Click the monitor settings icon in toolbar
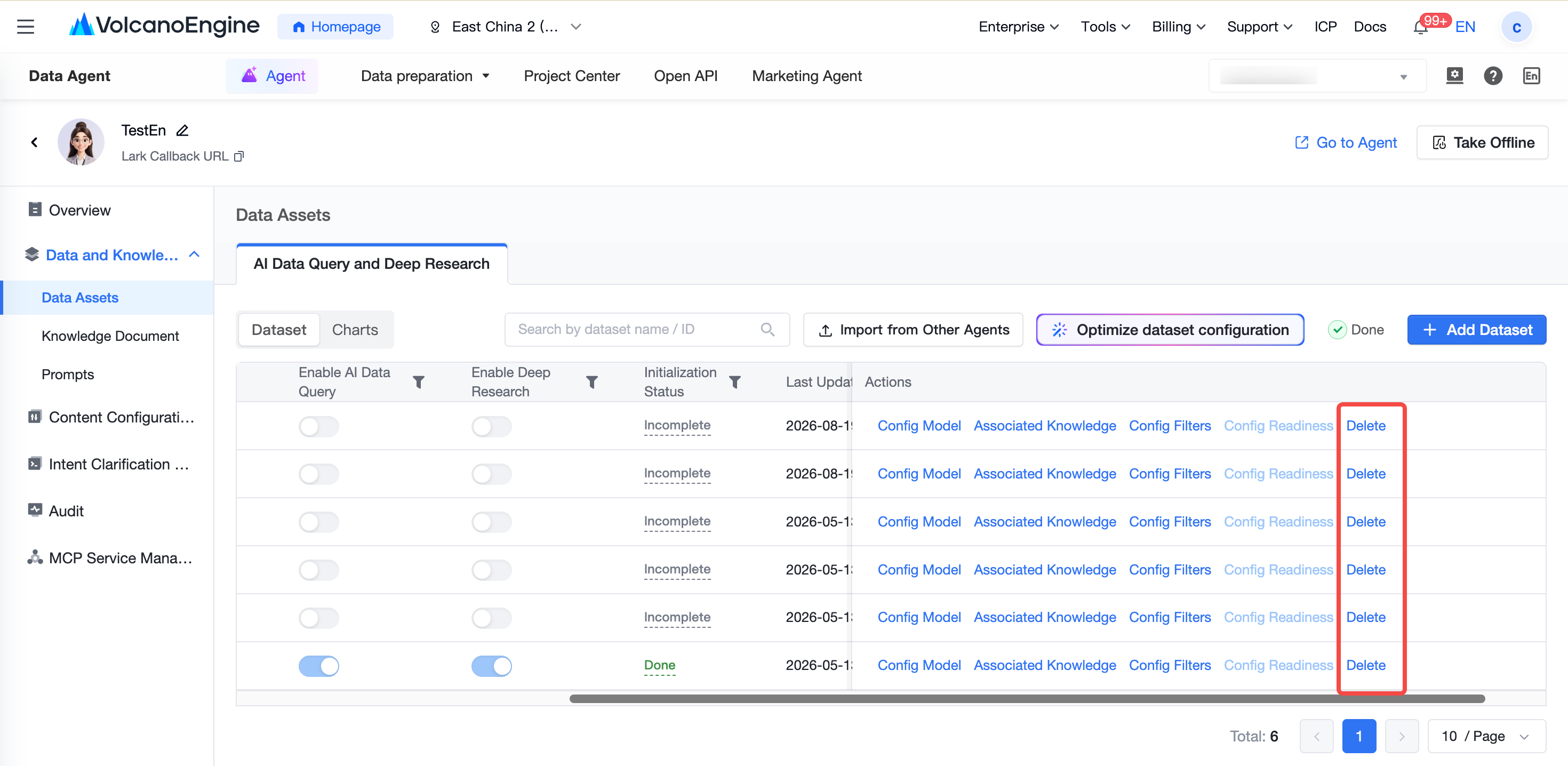The height and width of the screenshot is (766, 1568). pos(1454,76)
